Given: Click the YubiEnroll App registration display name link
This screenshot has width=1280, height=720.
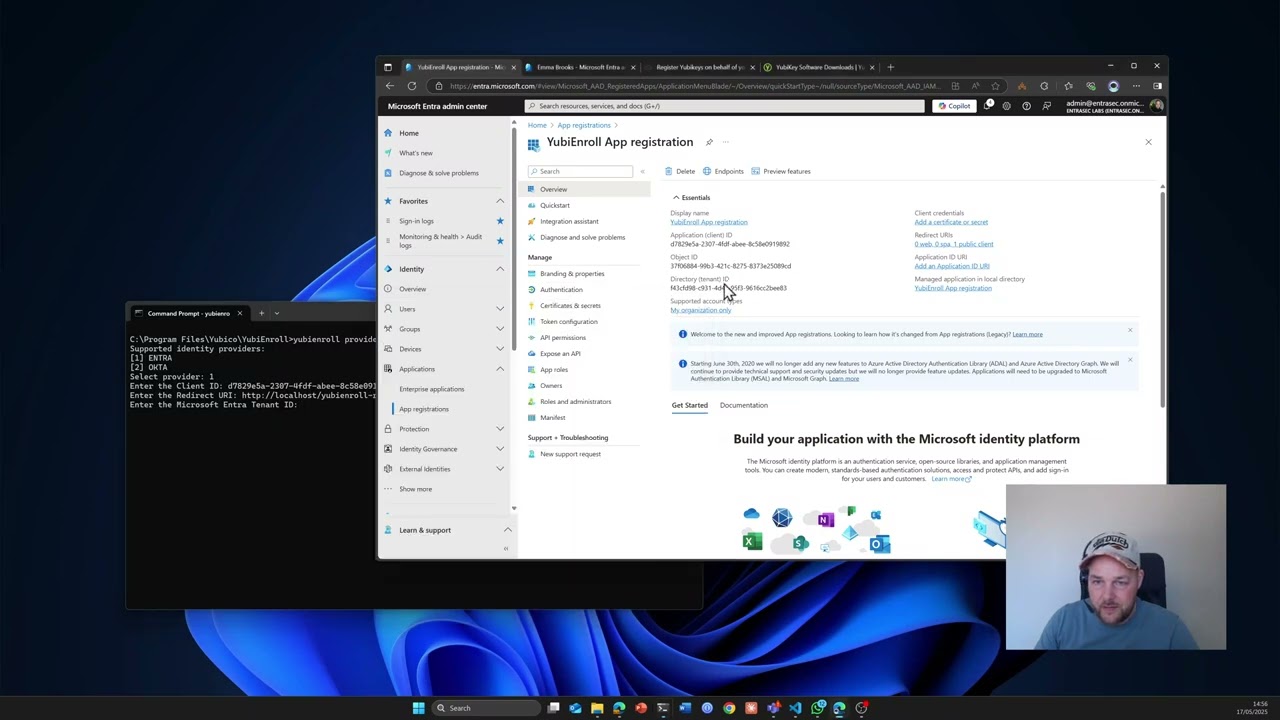Looking at the screenshot, I should tap(708, 222).
